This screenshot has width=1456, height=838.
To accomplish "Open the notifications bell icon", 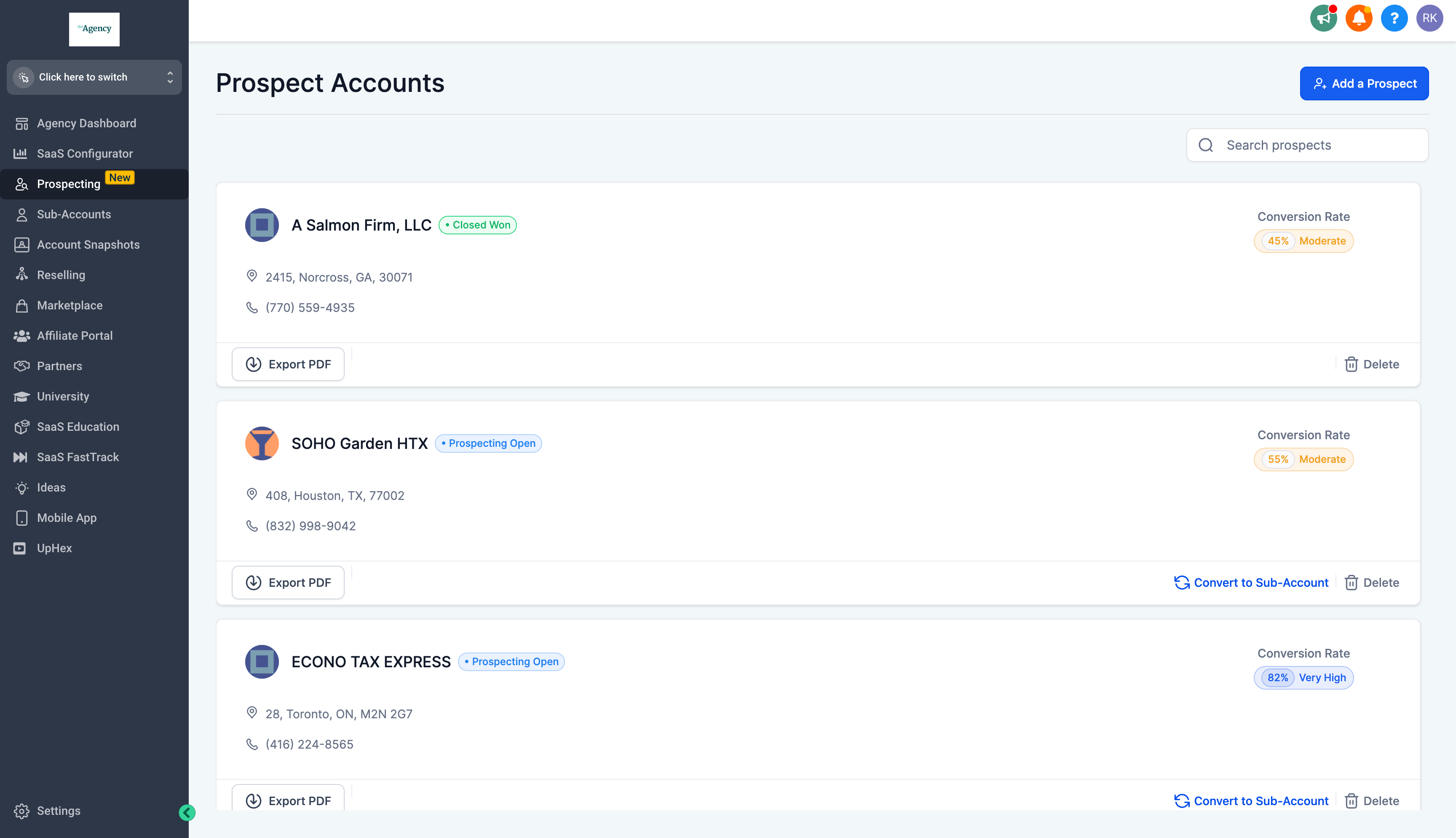I will click(1359, 18).
